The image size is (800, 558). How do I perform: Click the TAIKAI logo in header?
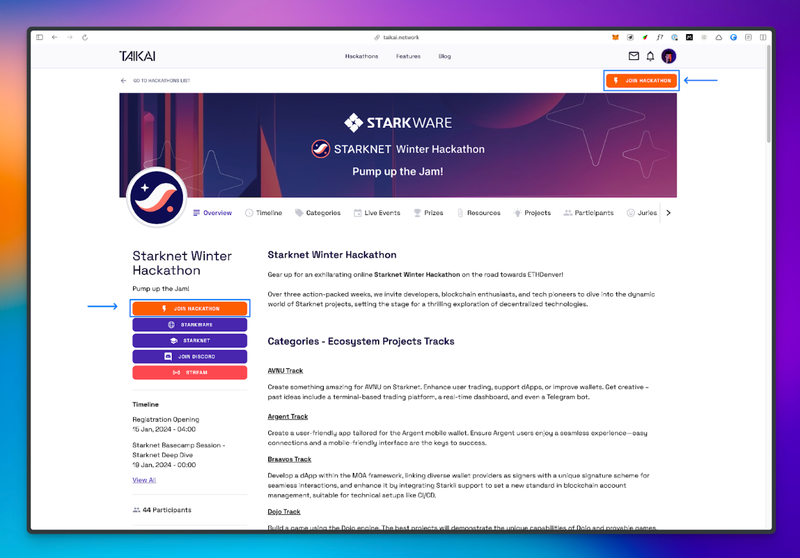click(x=137, y=56)
